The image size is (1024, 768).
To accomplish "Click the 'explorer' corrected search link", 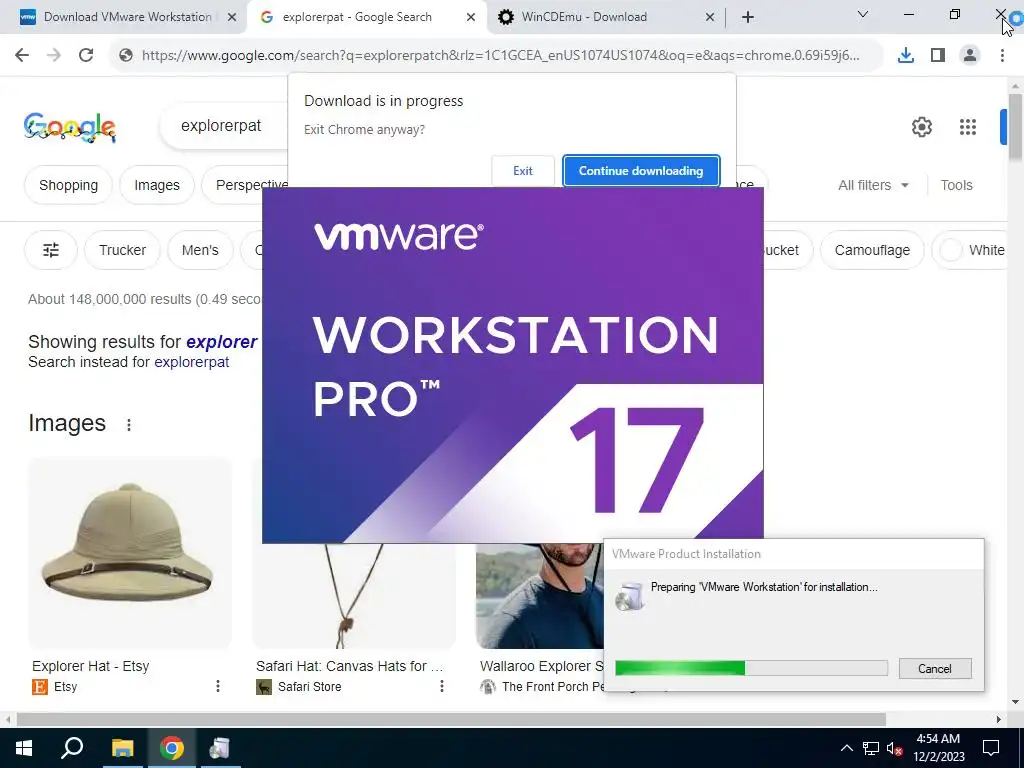I will [x=221, y=342].
